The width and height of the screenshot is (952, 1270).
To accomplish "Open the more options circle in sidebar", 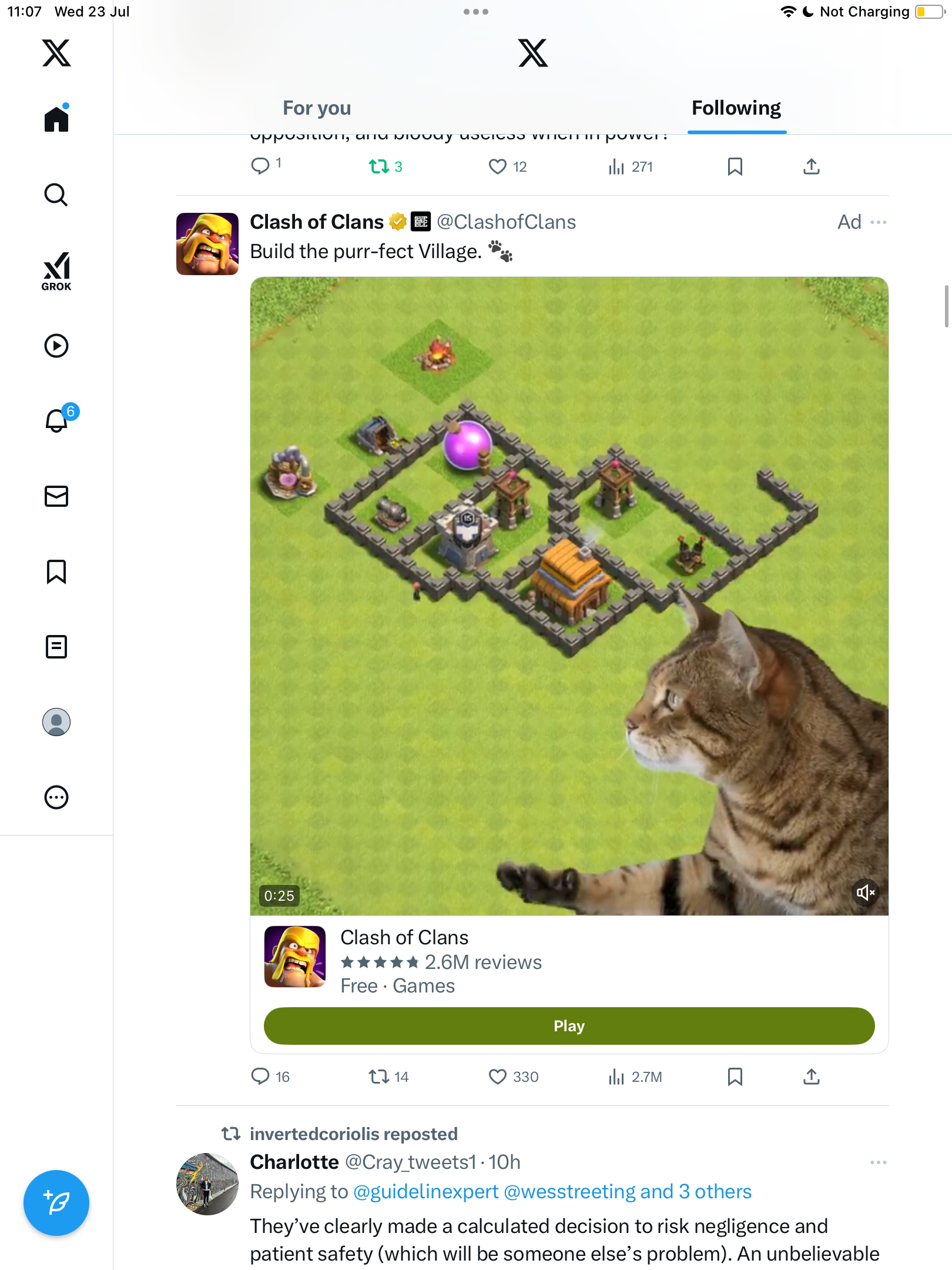I will tap(56, 797).
